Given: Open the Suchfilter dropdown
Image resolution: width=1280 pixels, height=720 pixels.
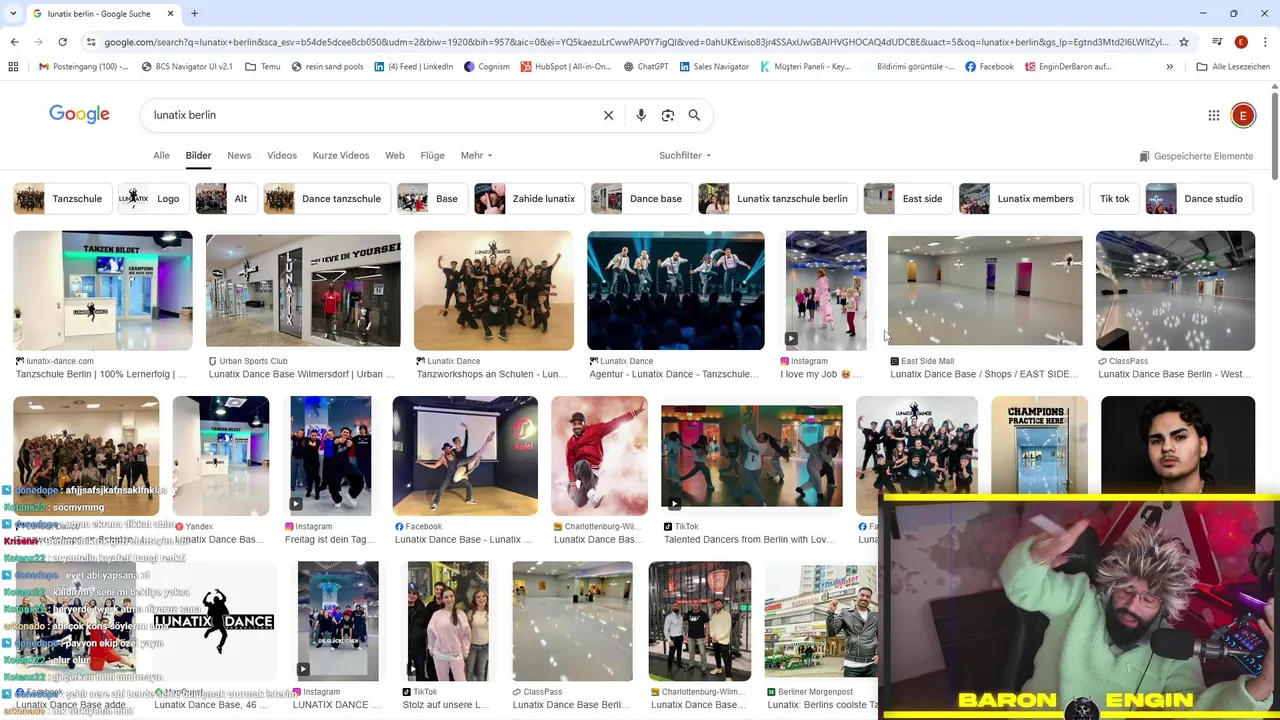Looking at the screenshot, I should pyautogui.click(x=685, y=156).
